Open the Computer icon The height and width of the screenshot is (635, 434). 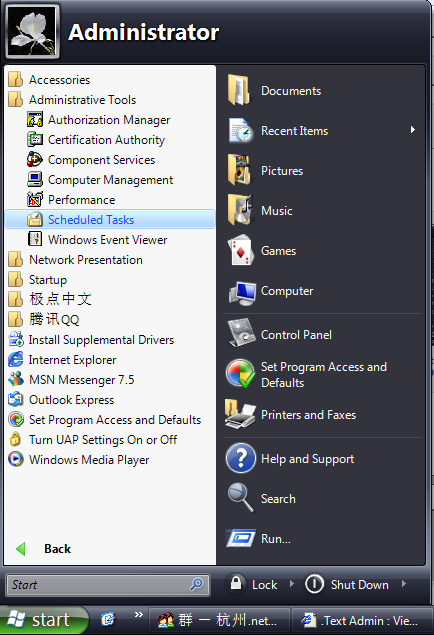[x=242, y=292]
